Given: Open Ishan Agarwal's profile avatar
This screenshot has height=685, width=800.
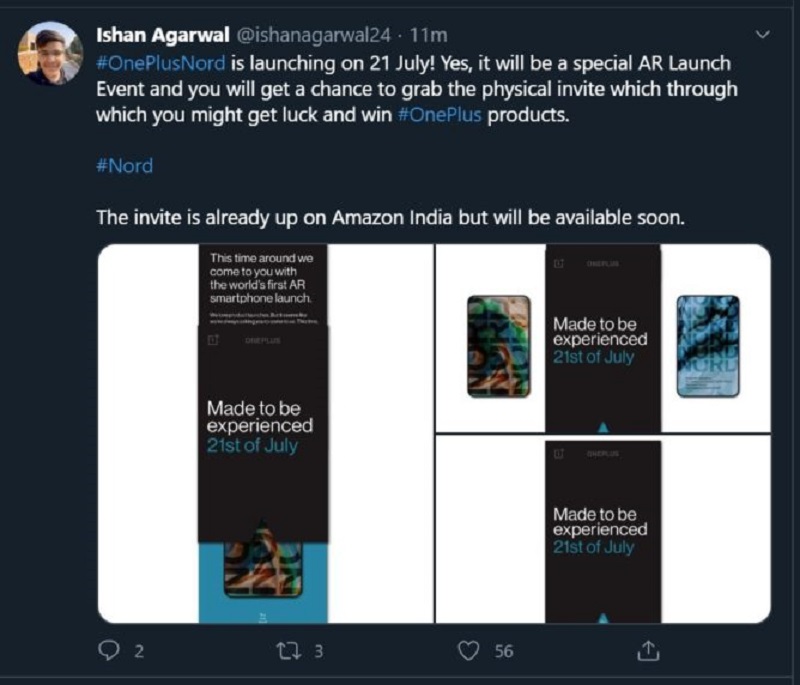Looking at the screenshot, I should pyautogui.click(x=50, y=52).
